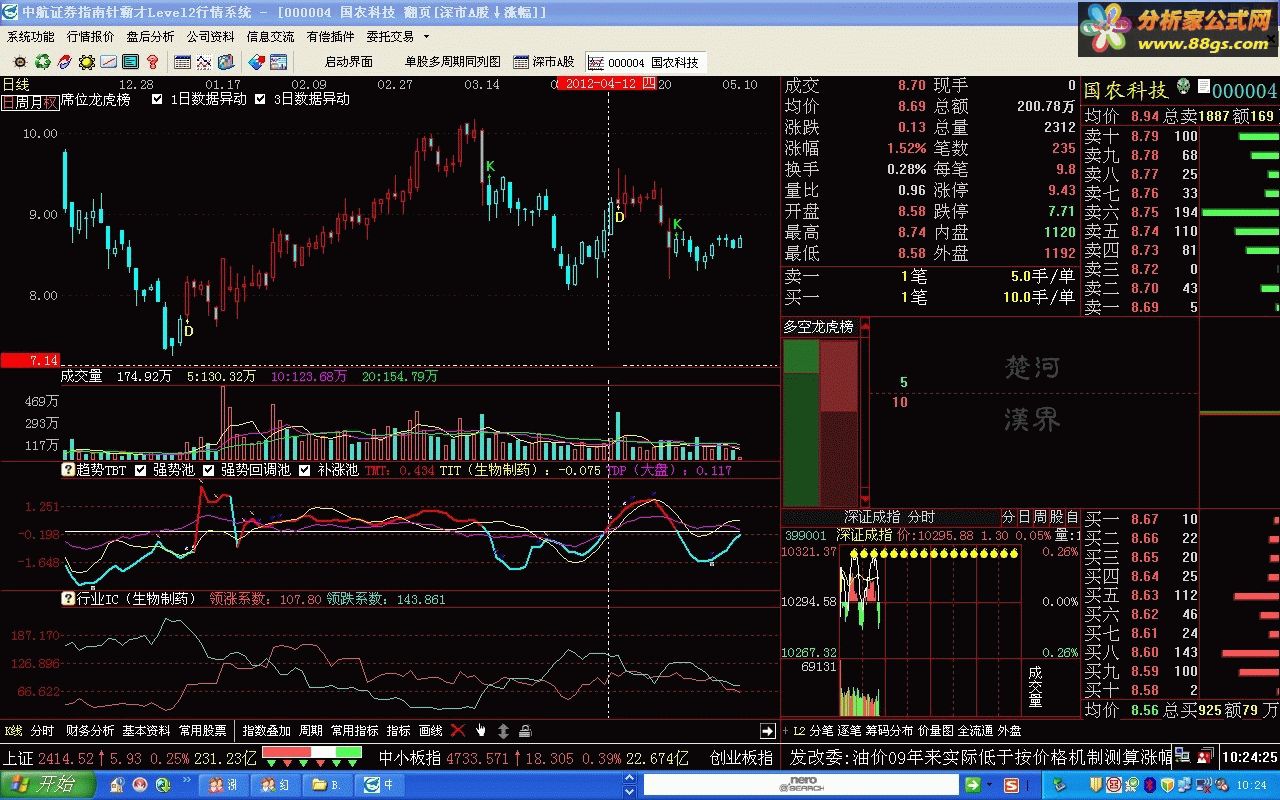
Task: Click the up-down arrows tool icon
Action: point(503,731)
